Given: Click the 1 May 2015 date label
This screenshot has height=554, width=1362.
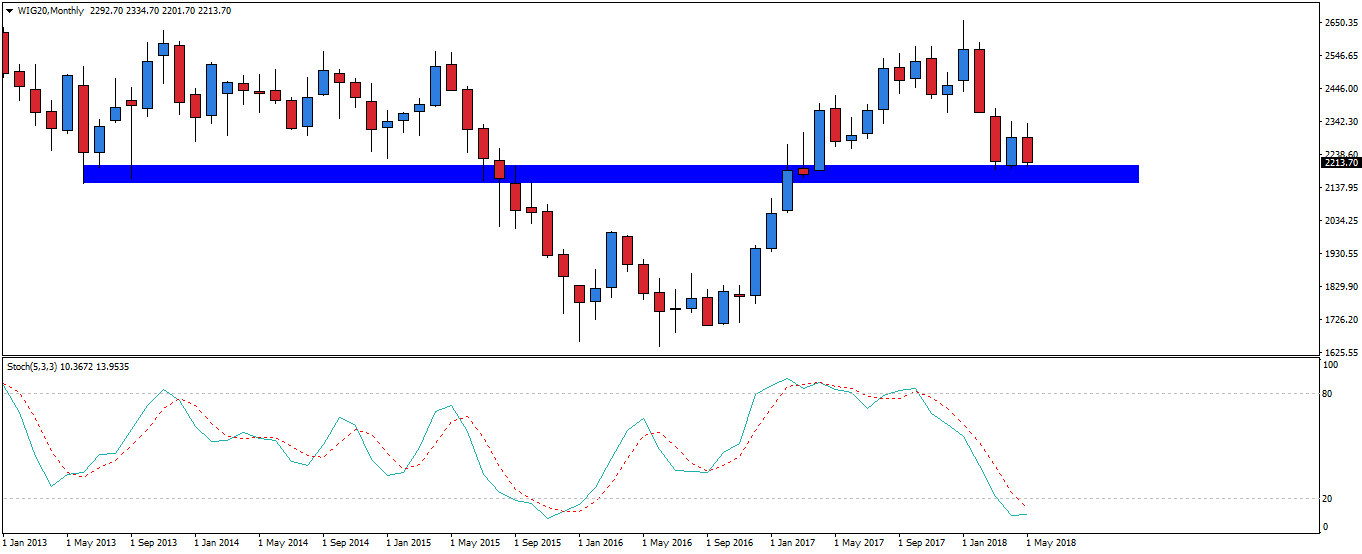Looking at the screenshot, I should [475, 543].
